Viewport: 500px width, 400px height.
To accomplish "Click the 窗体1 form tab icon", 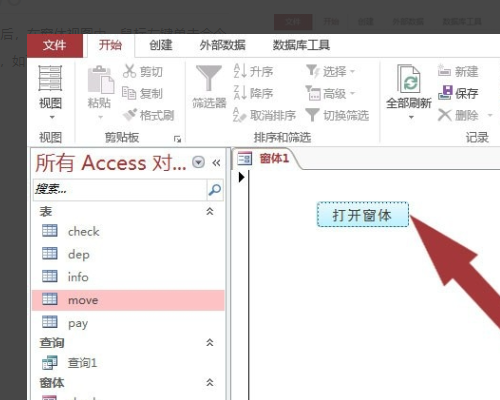I will pos(244,158).
